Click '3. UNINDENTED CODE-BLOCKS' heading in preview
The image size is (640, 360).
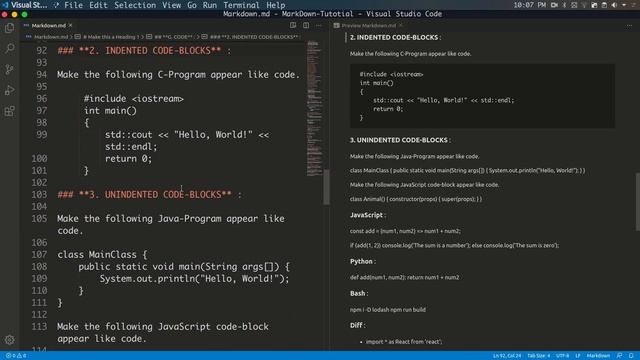[x=399, y=140]
